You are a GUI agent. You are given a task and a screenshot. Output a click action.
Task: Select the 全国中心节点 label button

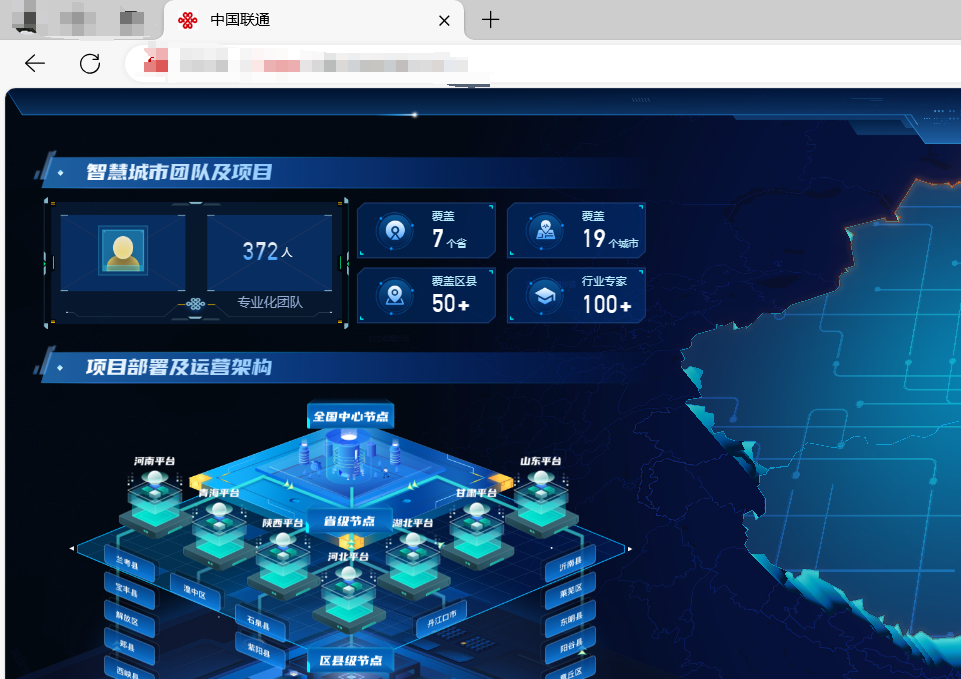(351, 417)
